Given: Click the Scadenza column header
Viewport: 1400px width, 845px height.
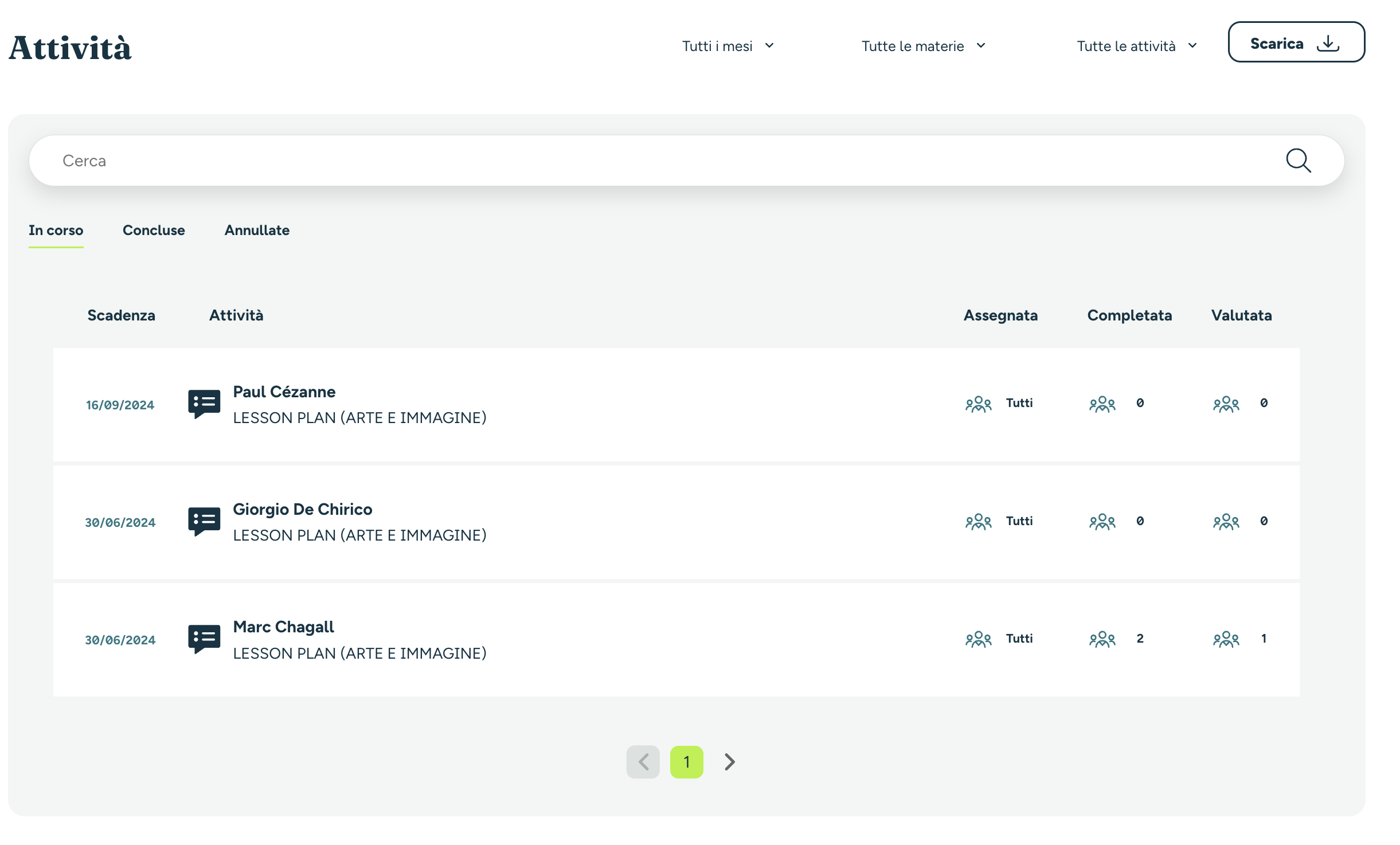Looking at the screenshot, I should [122, 315].
